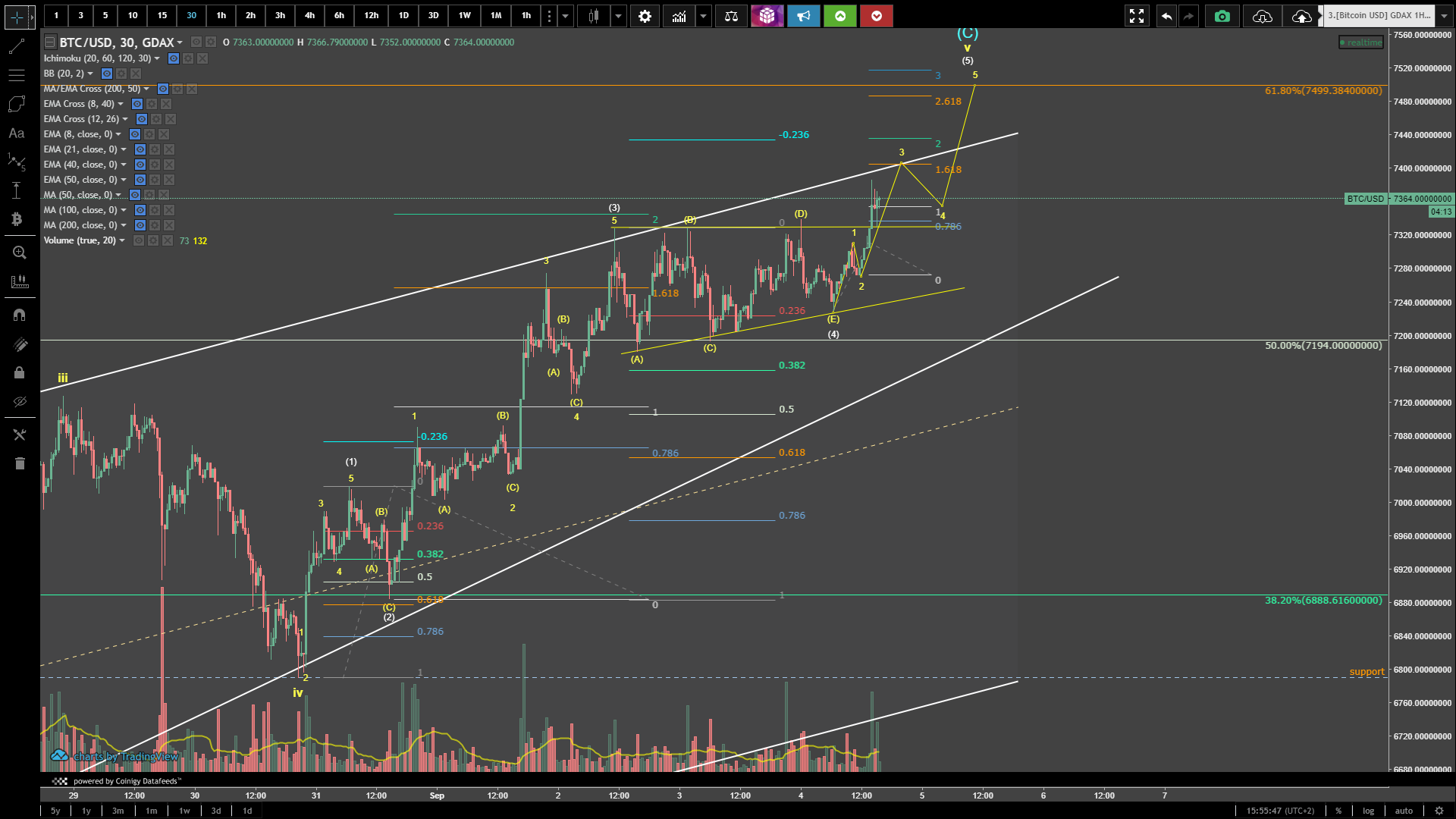Click the undo arrow icon
Image resolution: width=1456 pixels, height=819 pixels.
[x=1166, y=16]
